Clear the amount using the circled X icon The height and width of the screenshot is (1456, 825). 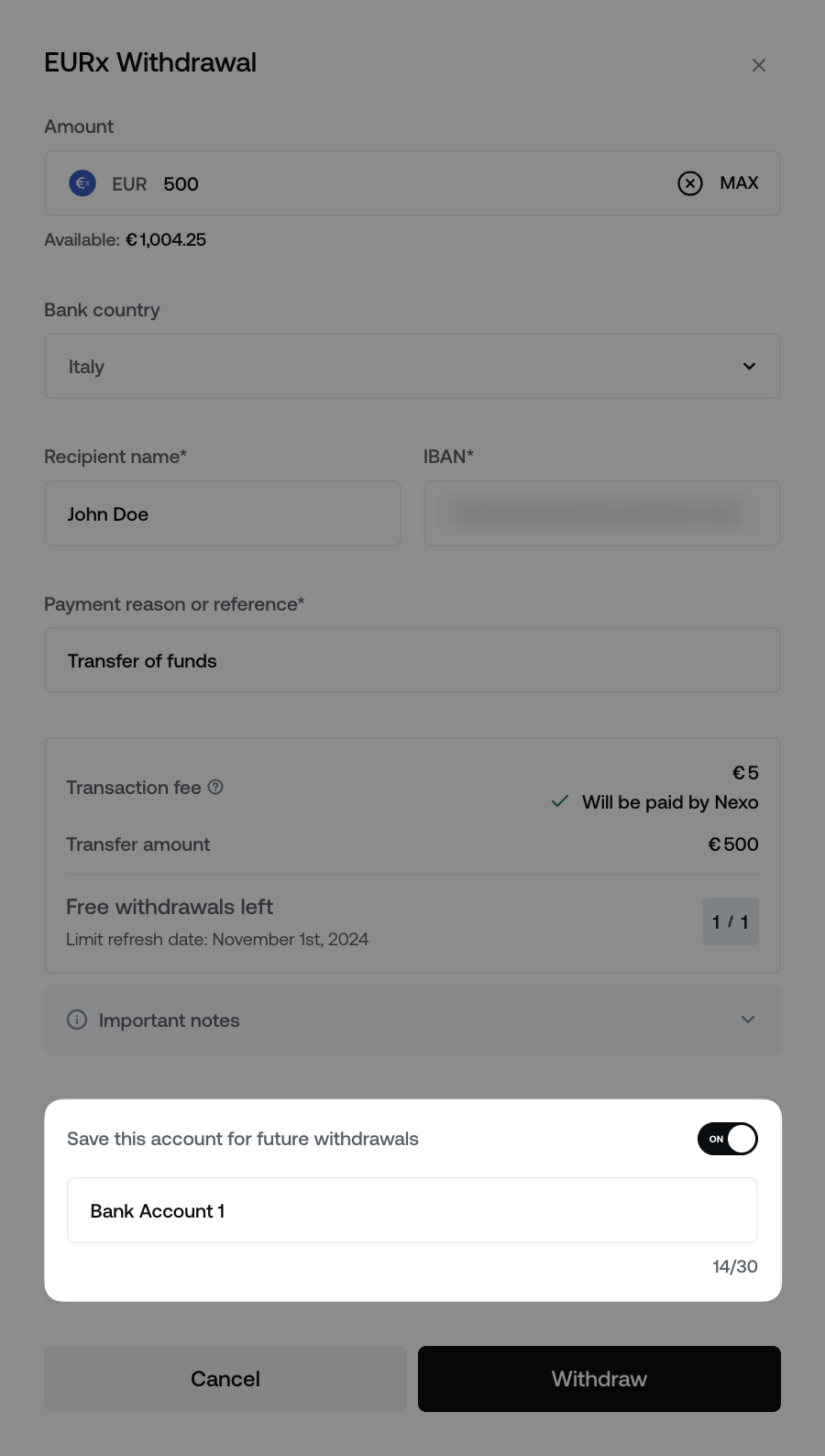coord(690,183)
